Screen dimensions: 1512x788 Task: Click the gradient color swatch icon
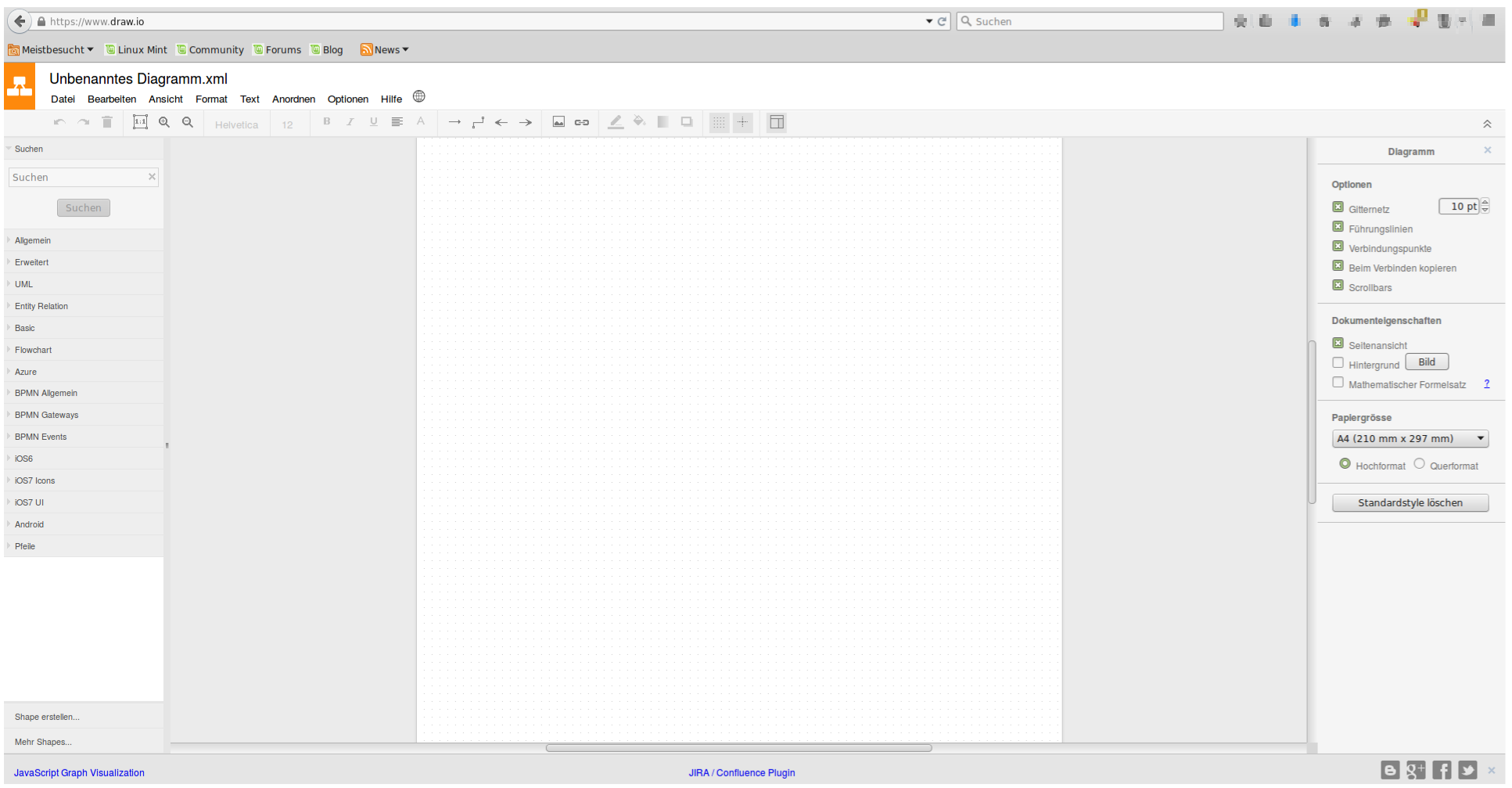point(663,121)
